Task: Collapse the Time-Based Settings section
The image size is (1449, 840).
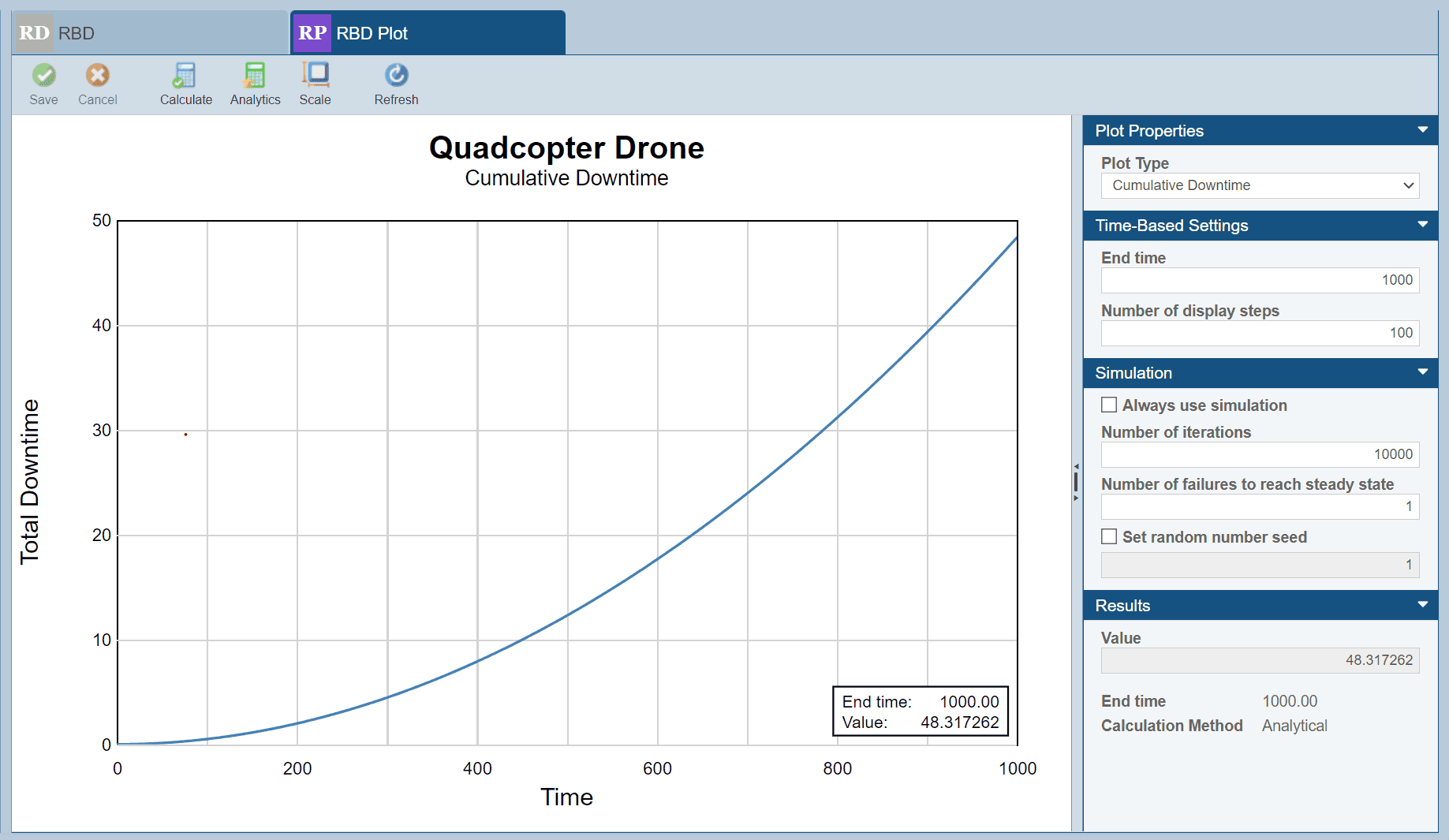Action: pyautogui.click(x=1422, y=225)
